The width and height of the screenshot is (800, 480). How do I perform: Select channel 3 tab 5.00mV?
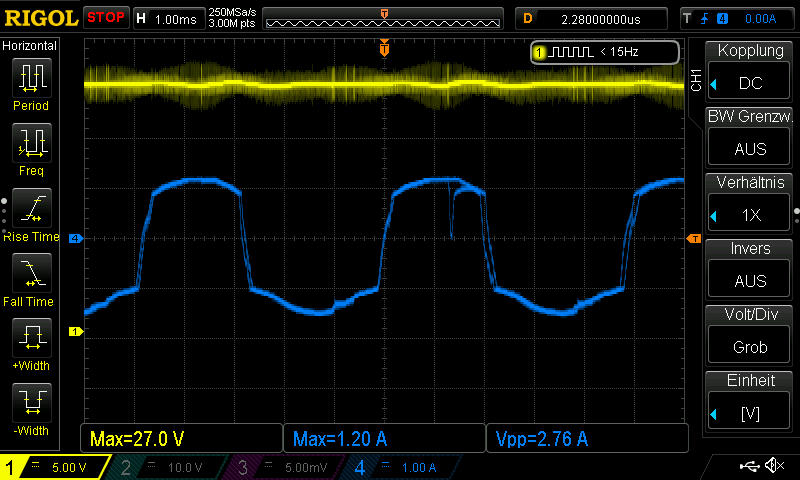coord(283,467)
